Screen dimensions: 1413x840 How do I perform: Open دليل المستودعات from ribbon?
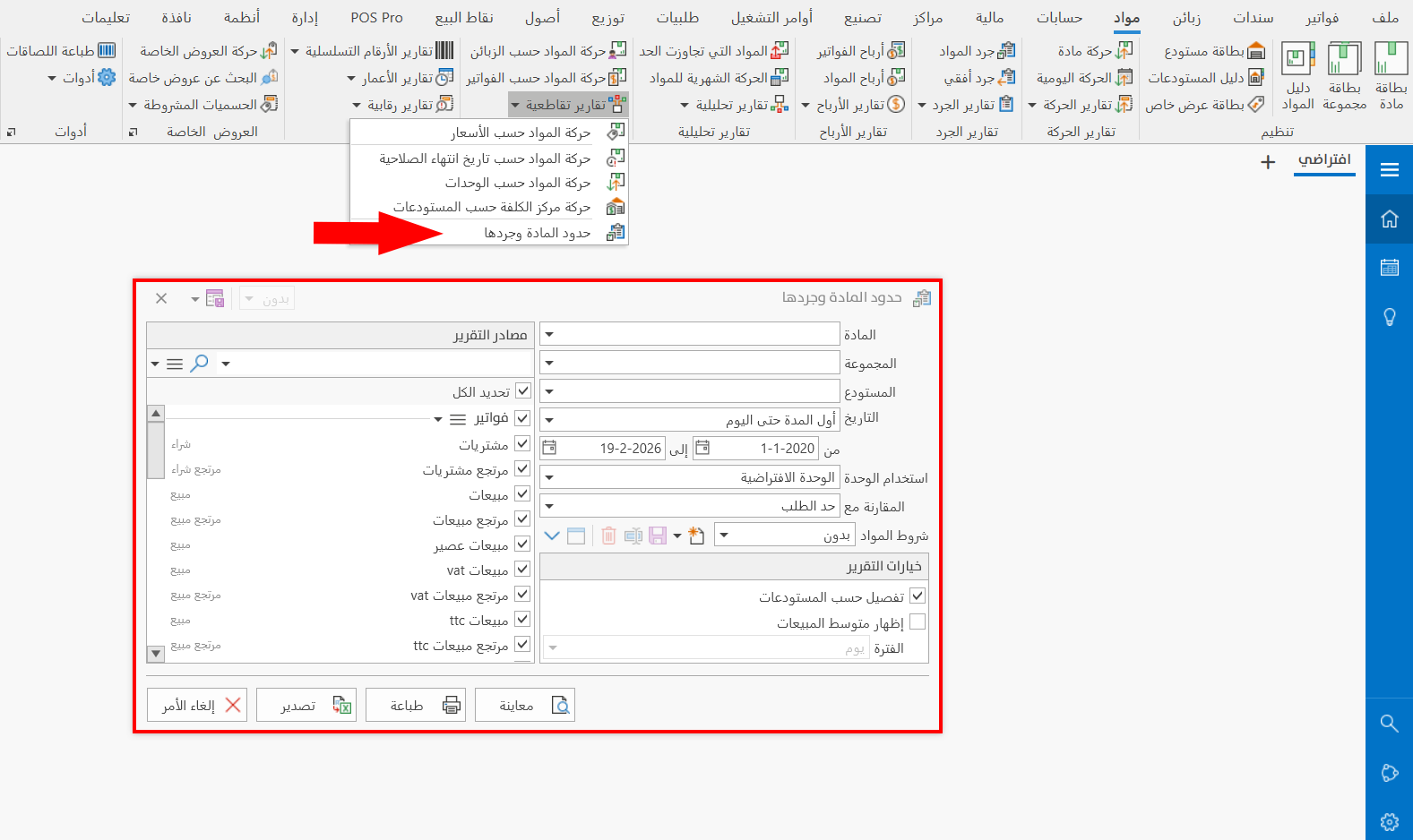click(1205, 78)
